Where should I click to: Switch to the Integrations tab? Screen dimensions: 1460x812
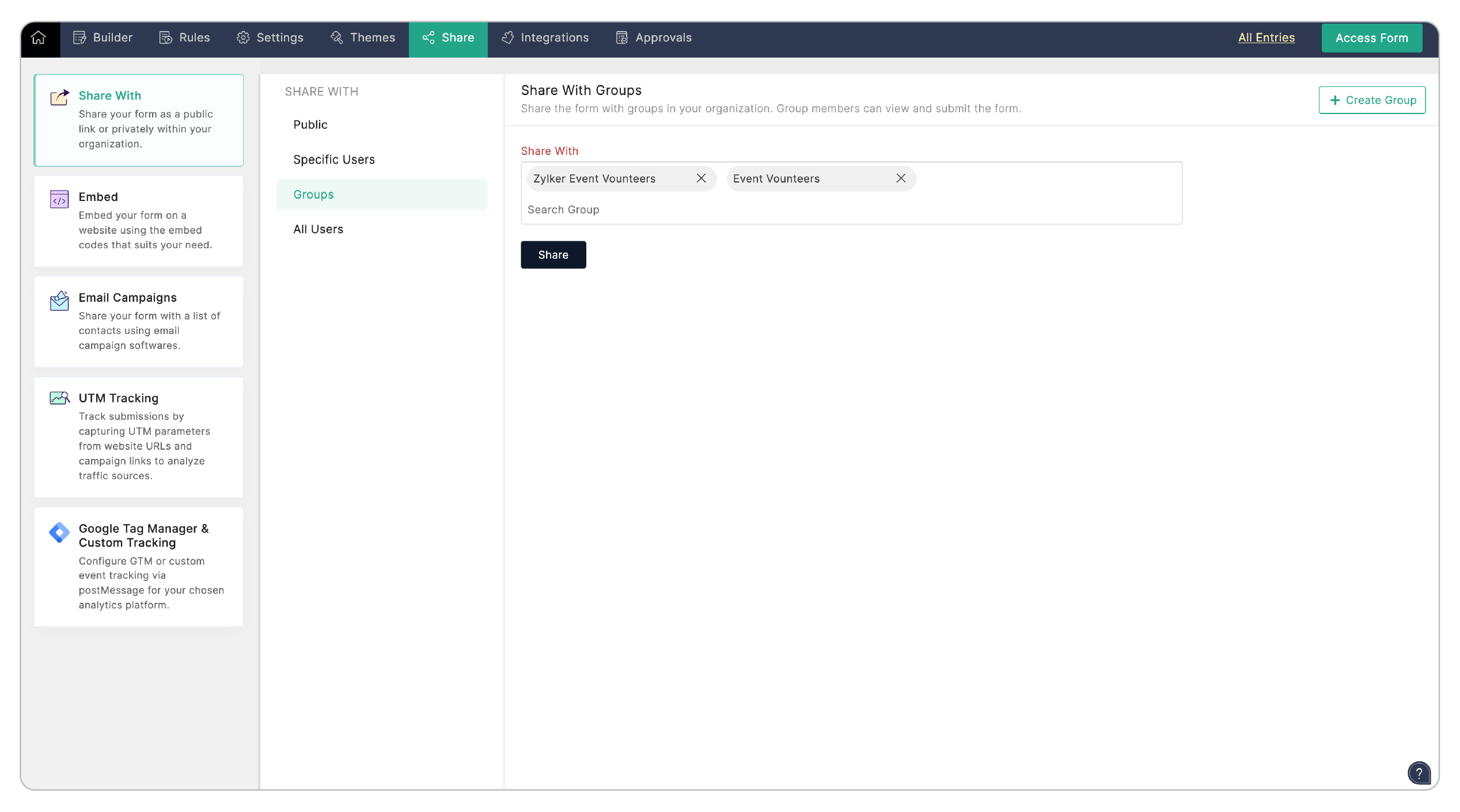[545, 38]
